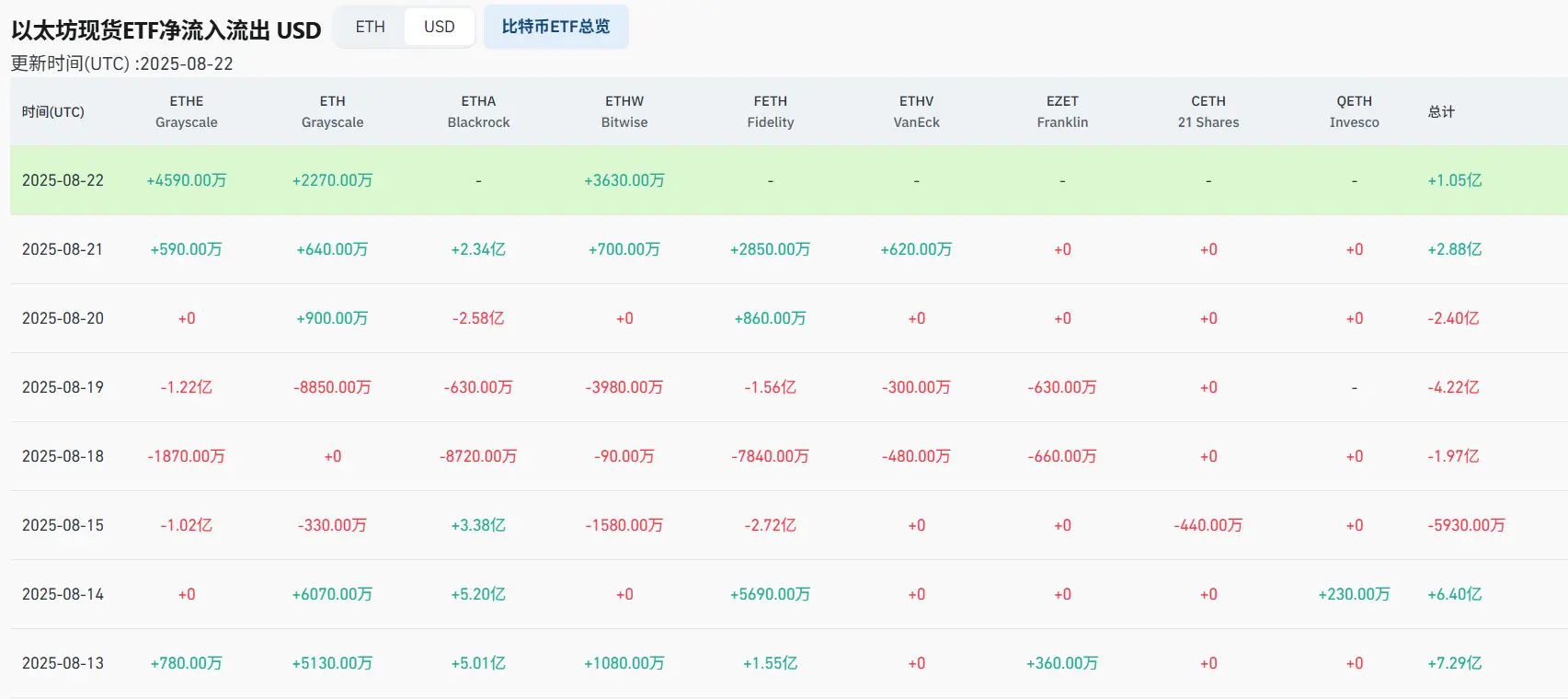Select the 2025-08-19 date cell
Screen dimensions: 1568x699
(x=63, y=387)
